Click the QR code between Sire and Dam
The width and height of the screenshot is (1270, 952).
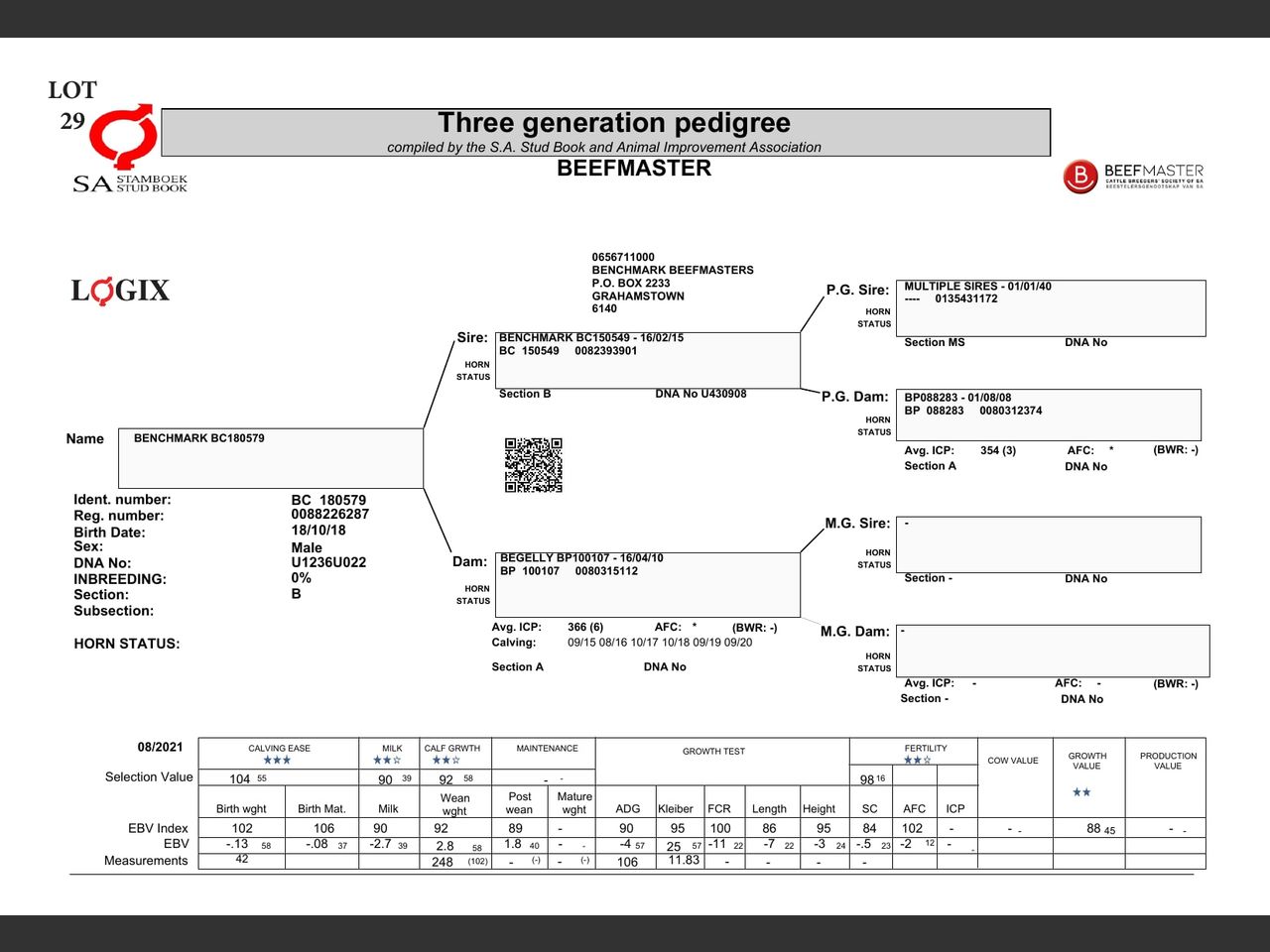(x=534, y=465)
